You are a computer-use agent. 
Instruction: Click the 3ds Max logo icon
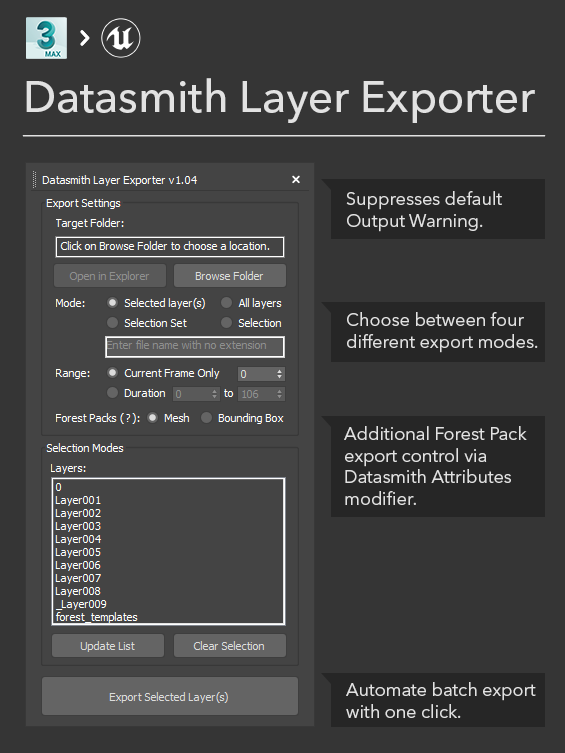click(x=46, y=38)
